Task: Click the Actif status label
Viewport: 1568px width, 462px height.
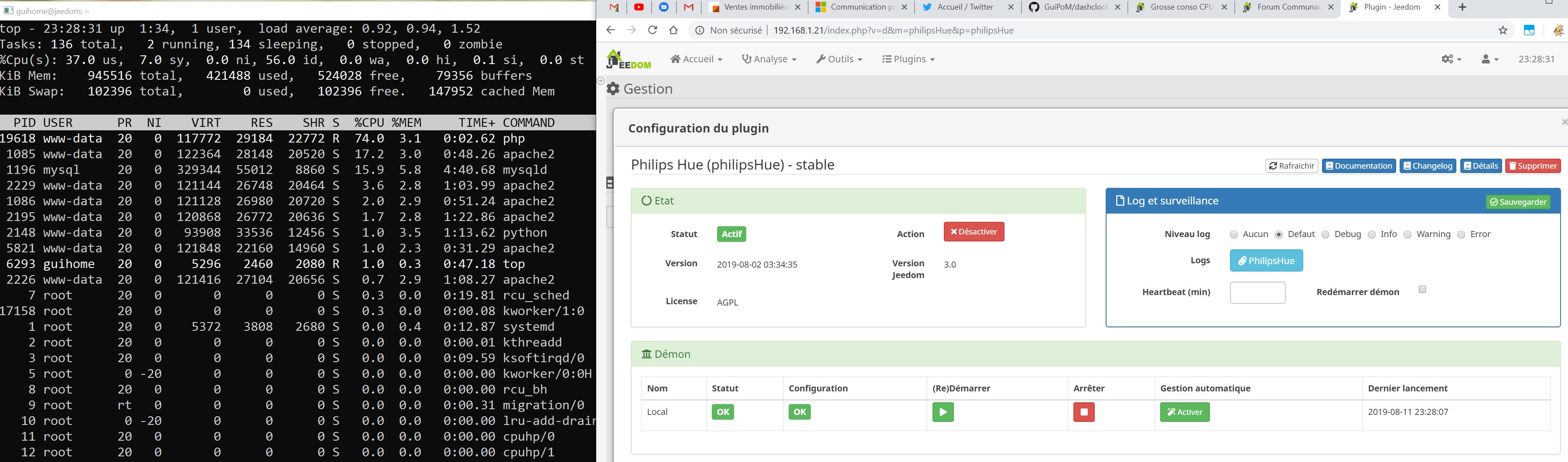Action: tap(731, 234)
